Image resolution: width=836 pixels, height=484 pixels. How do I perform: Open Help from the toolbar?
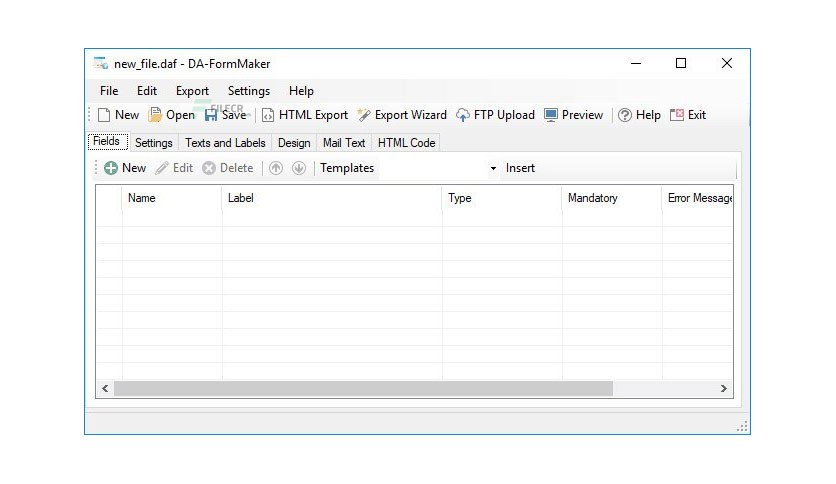639,115
